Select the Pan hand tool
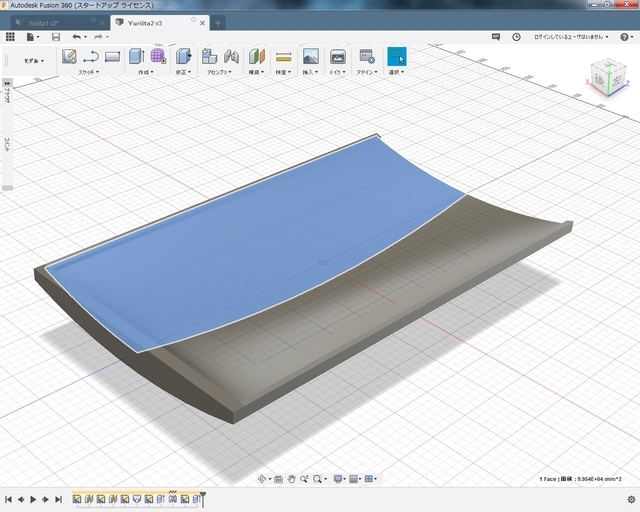640x512 pixels. [291, 479]
